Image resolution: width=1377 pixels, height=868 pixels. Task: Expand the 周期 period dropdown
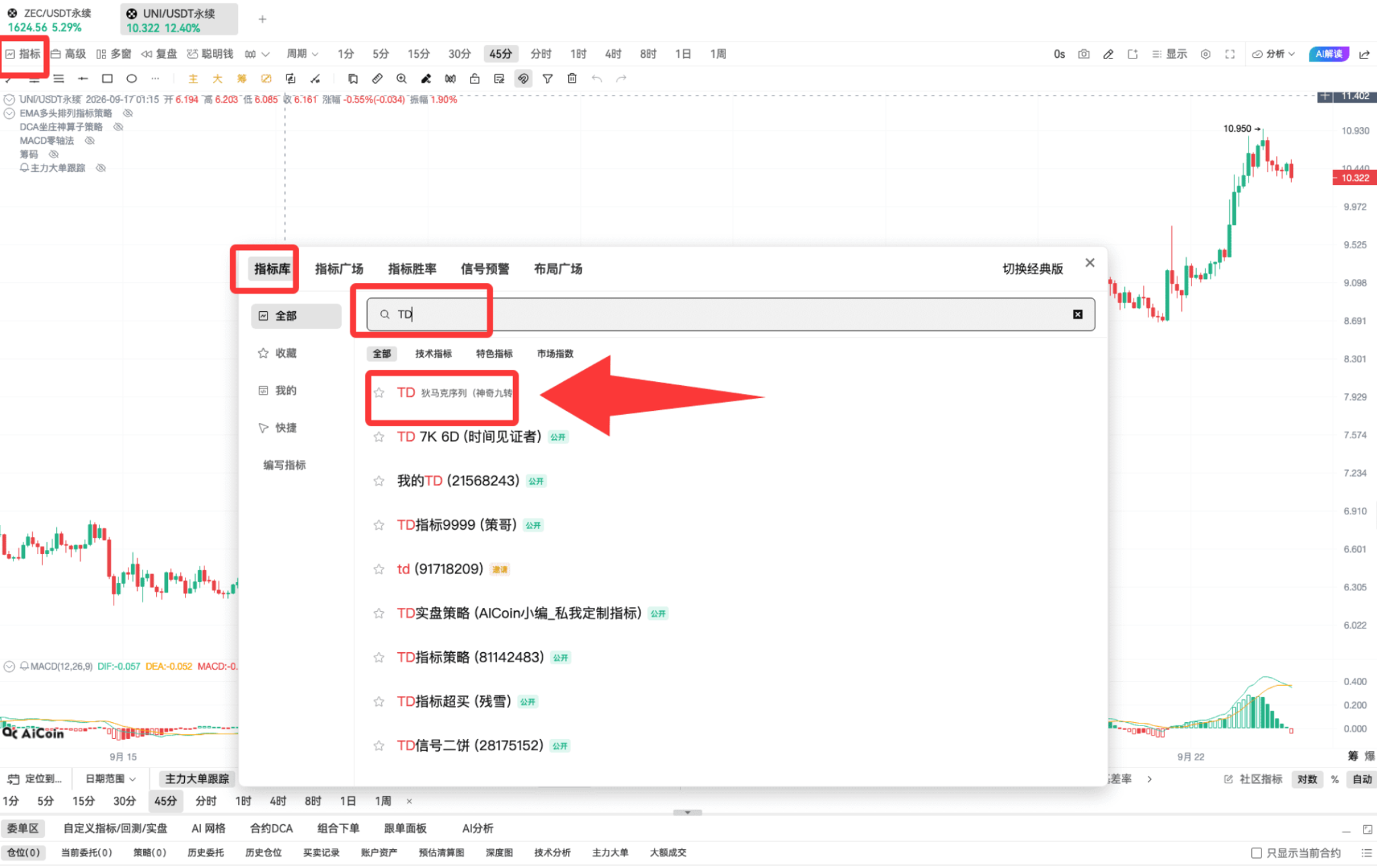click(x=302, y=54)
